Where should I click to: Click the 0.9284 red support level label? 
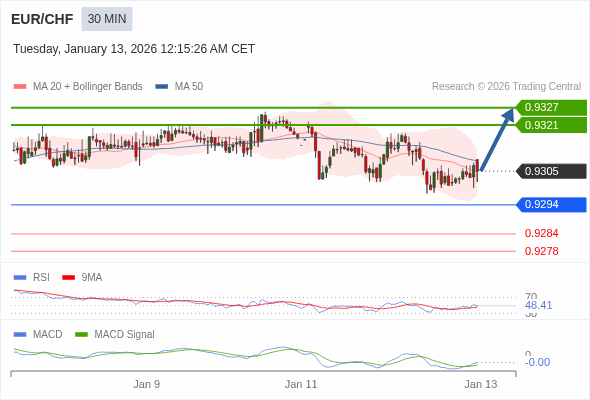tap(541, 233)
